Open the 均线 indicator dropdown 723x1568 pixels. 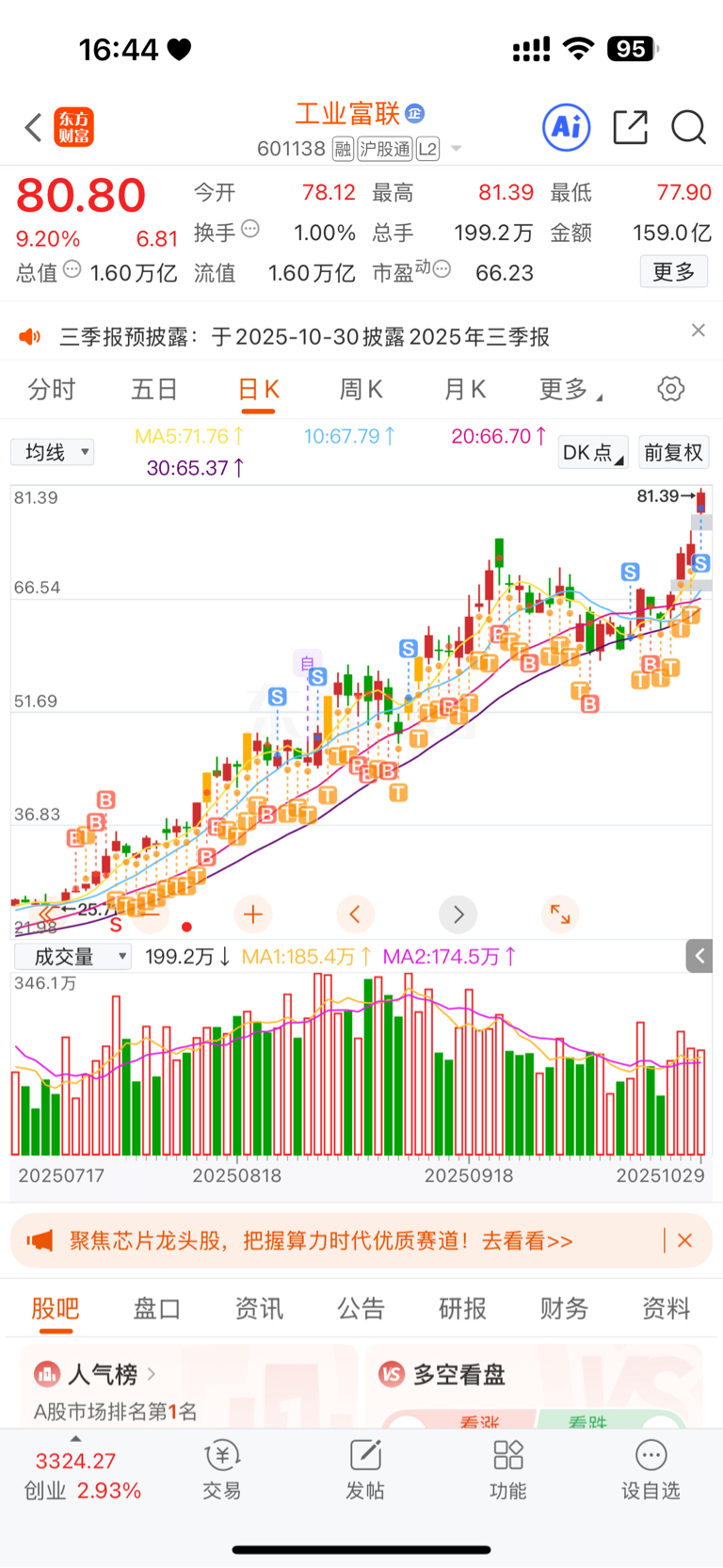tap(52, 452)
